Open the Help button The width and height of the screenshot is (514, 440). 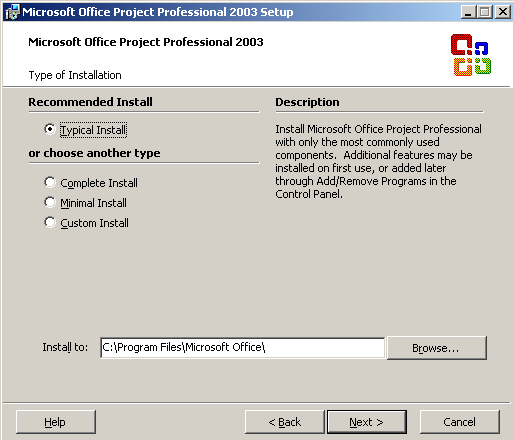56,422
